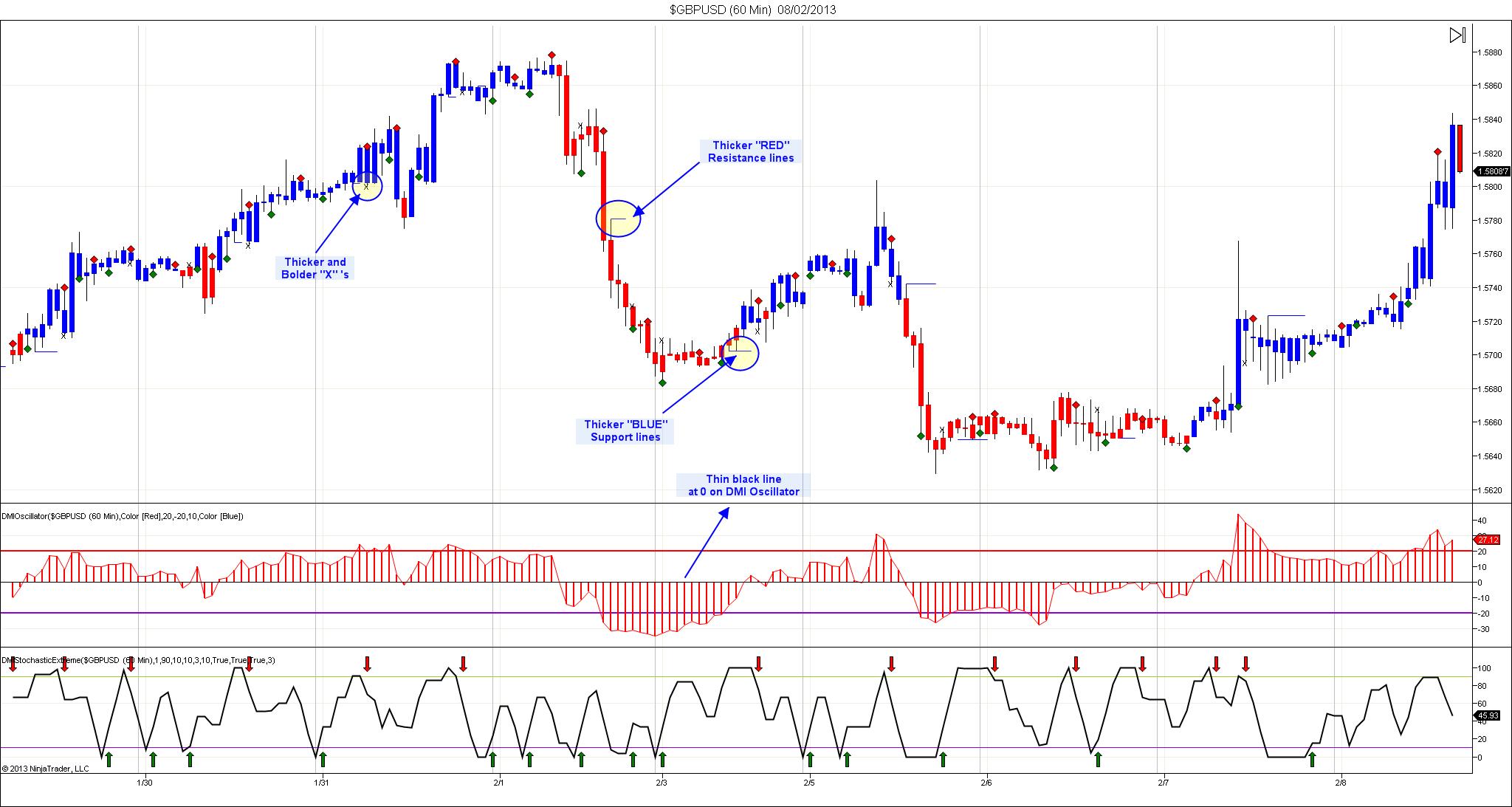Select the 'Thicker BLUE Support lines' annotation
The image size is (1512, 807).
625,430
